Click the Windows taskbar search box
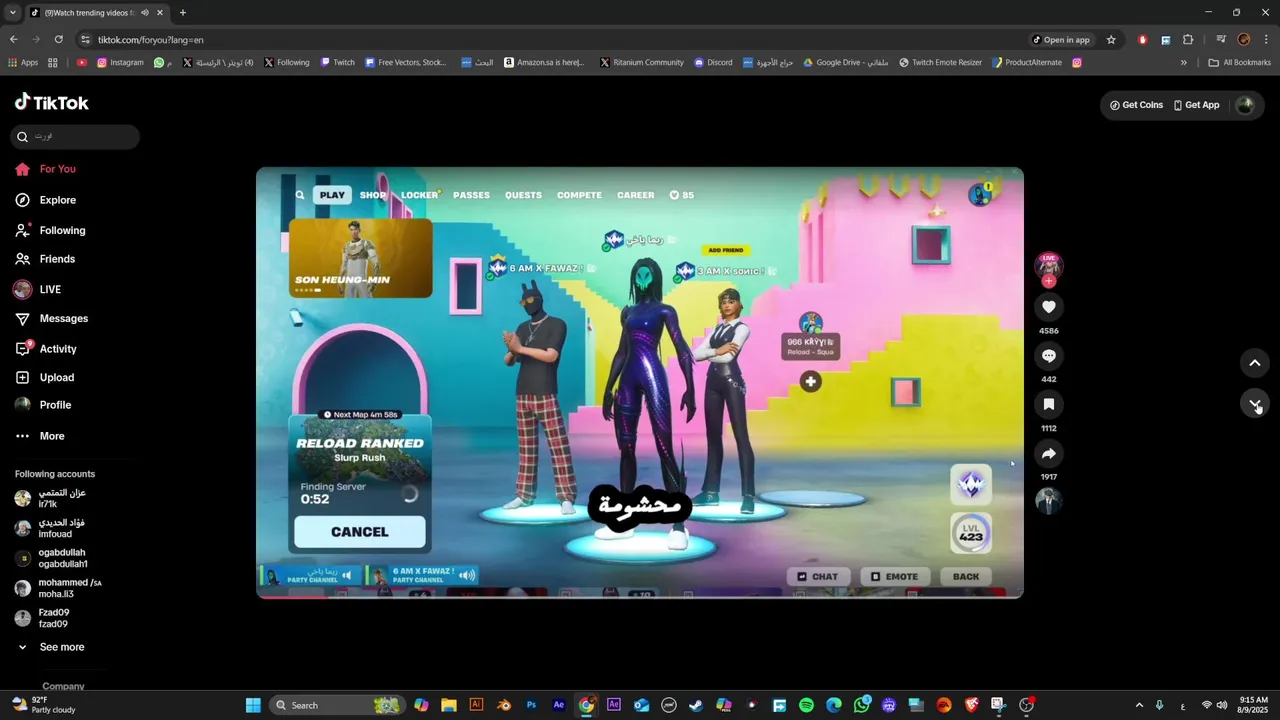 coord(338,705)
